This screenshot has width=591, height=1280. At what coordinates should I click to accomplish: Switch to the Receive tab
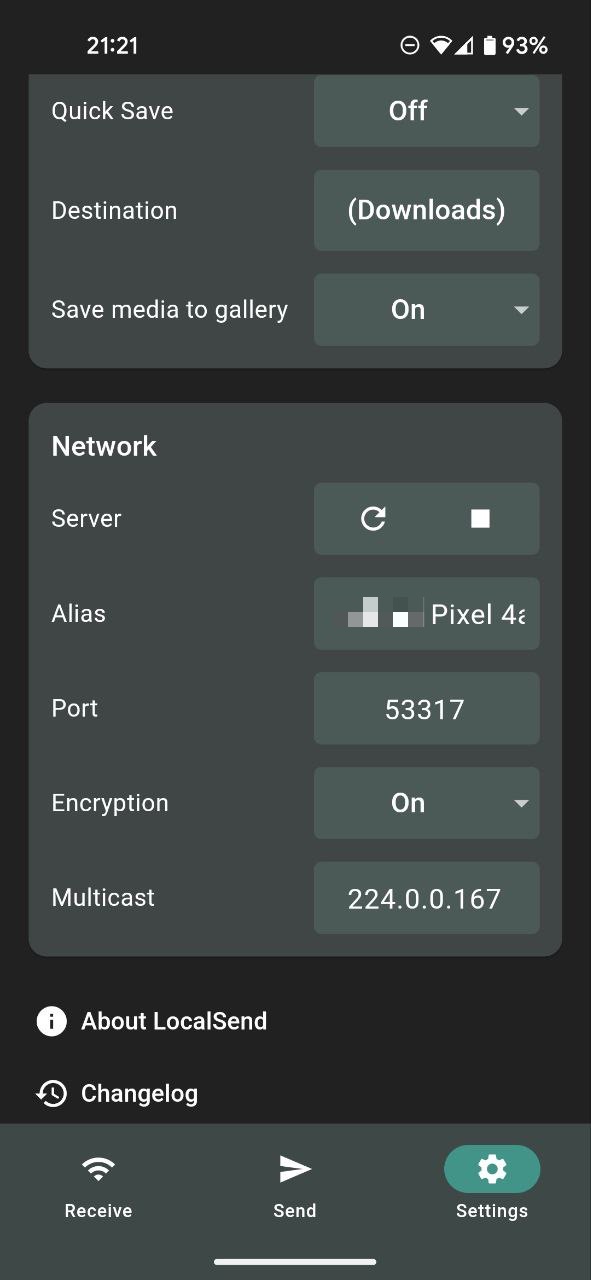[97, 1185]
